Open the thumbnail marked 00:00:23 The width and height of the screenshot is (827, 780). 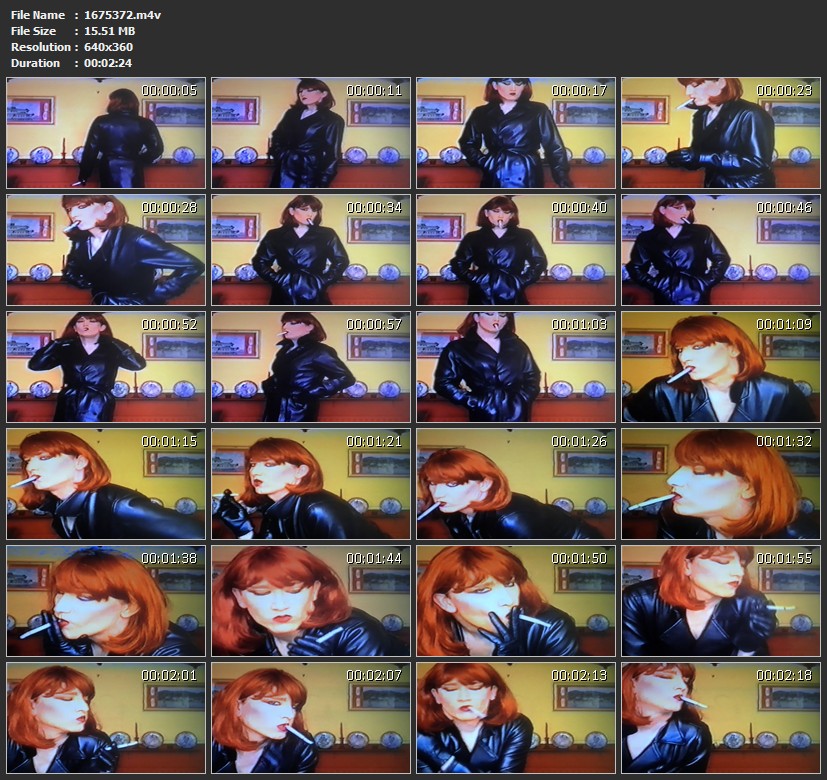point(720,133)
